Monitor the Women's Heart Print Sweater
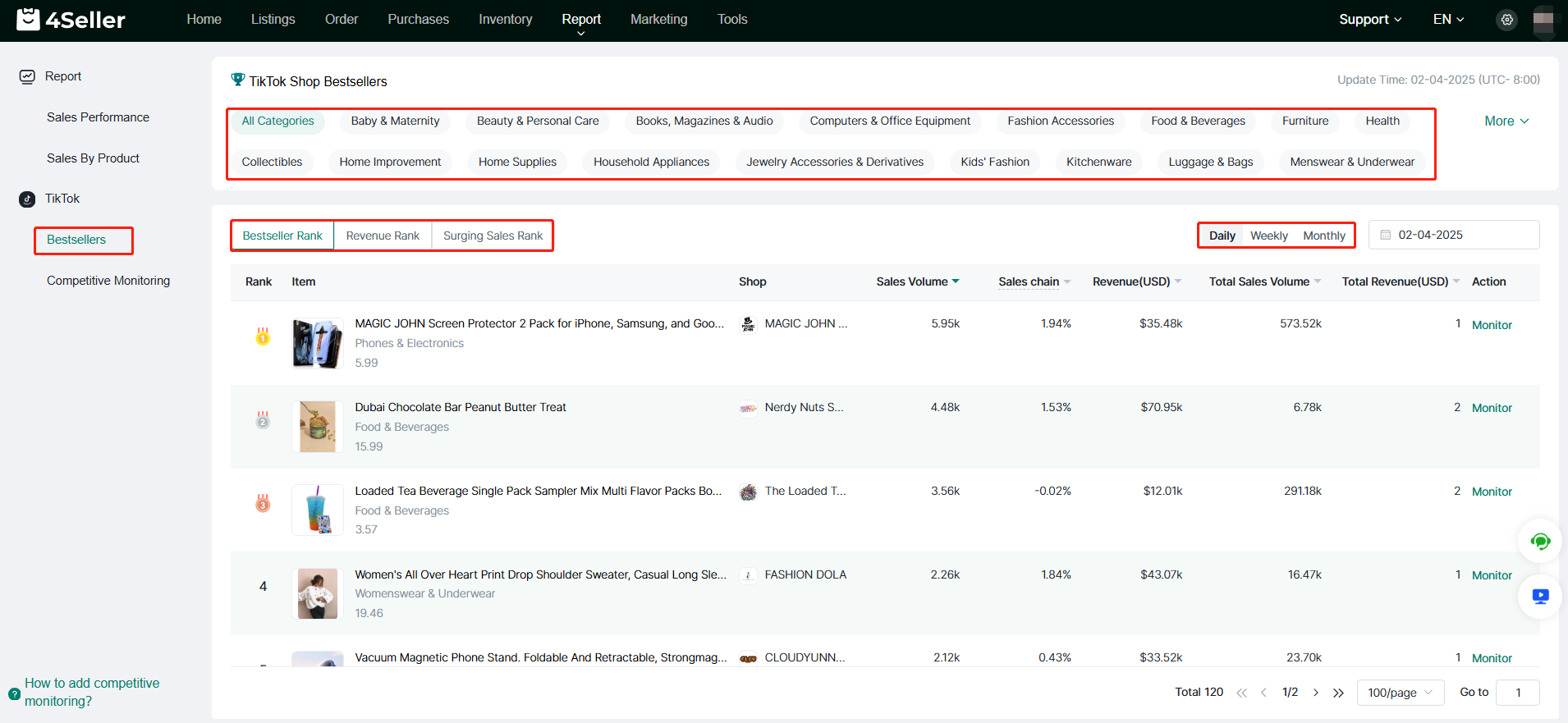This screenshot has height=723, width=1568. (1492, 575)
